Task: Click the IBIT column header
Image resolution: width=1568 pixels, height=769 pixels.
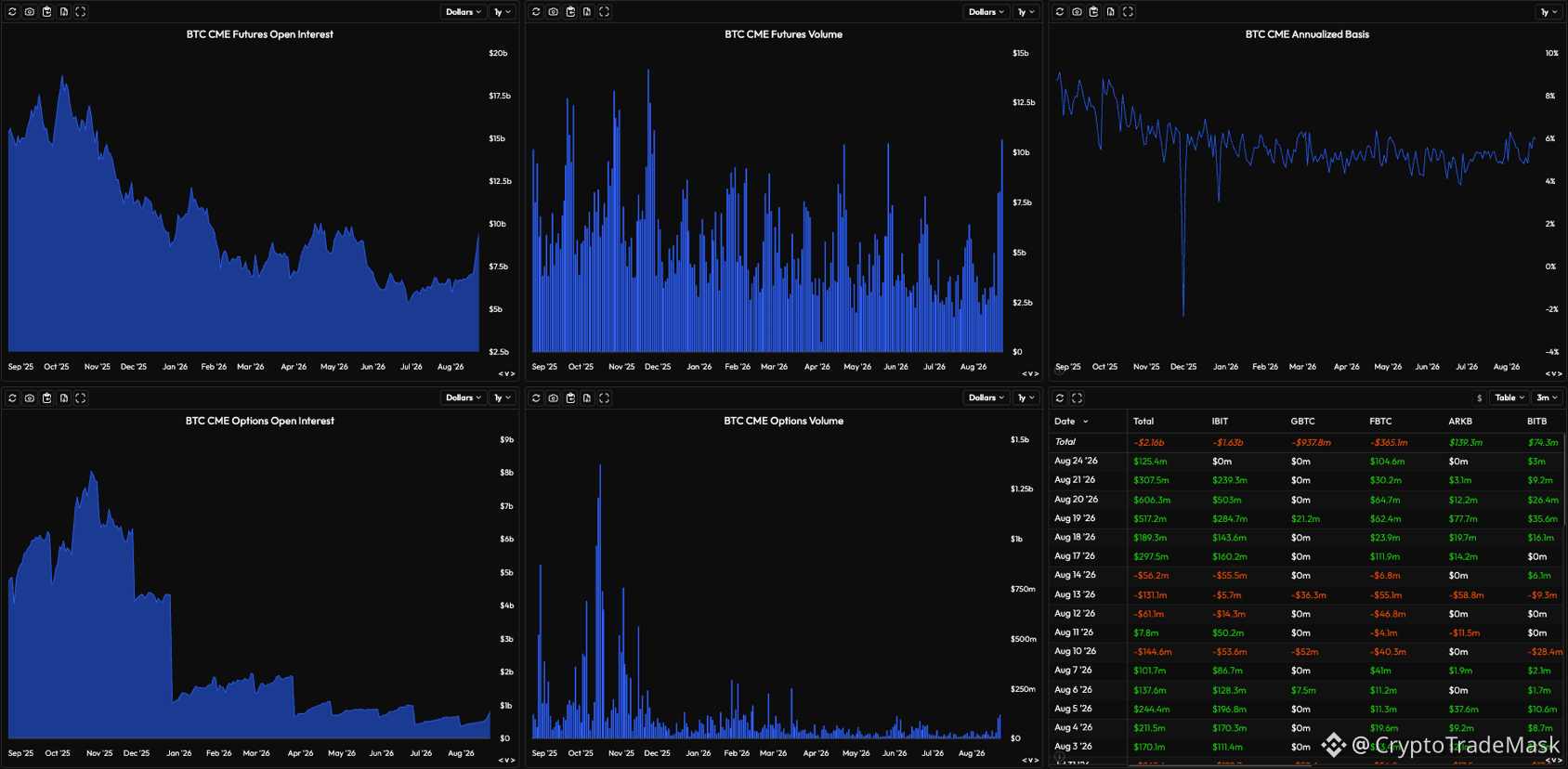Action: pyautogui.click(x=1220, y=422)
